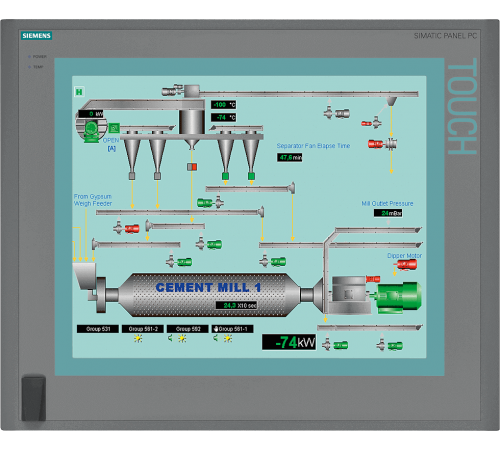The width and height of the screenshot is (500, 450).
Task: Click the speaker icon under Group 591-1
Action: (x=216, y=338)
